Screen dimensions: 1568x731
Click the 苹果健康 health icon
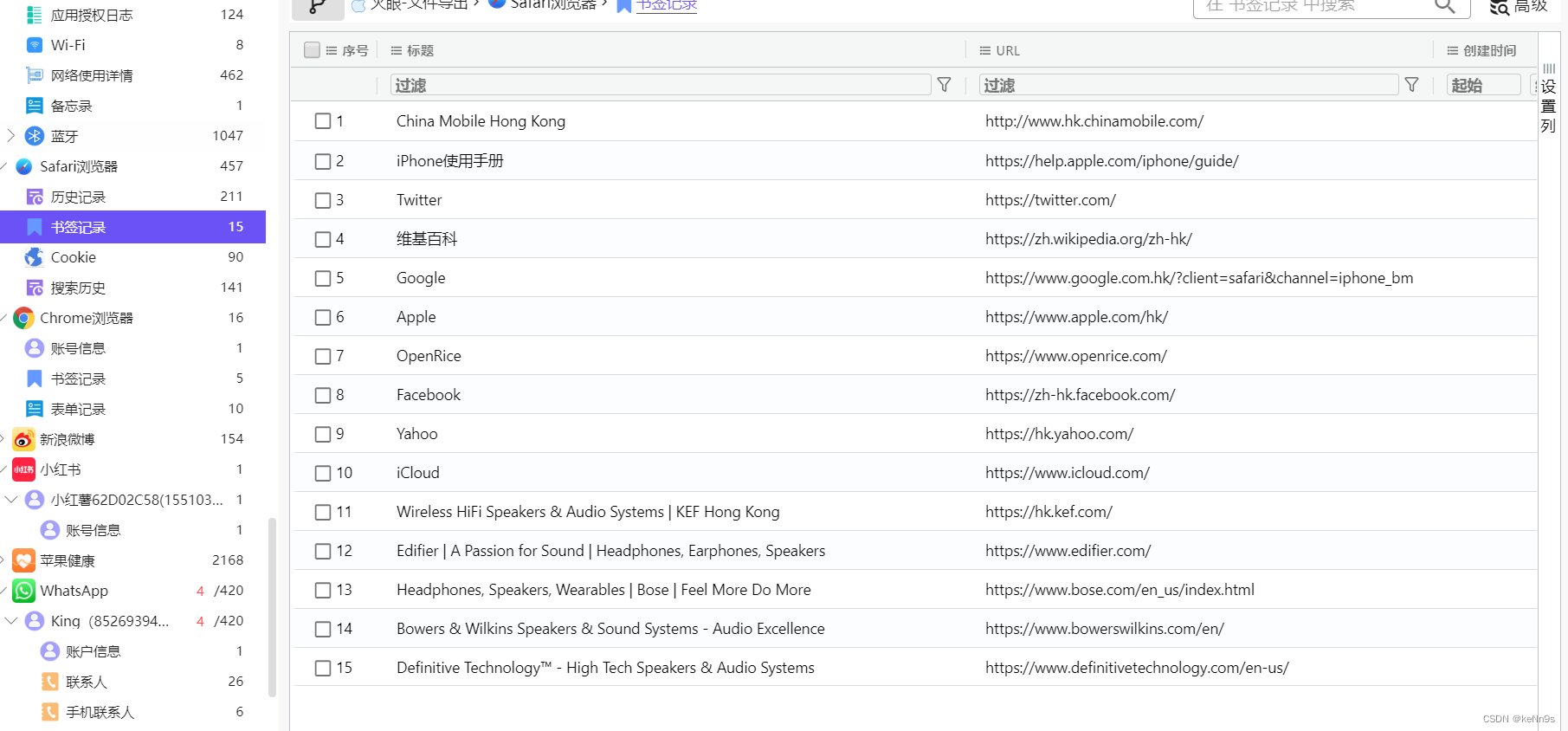point(24,560)
